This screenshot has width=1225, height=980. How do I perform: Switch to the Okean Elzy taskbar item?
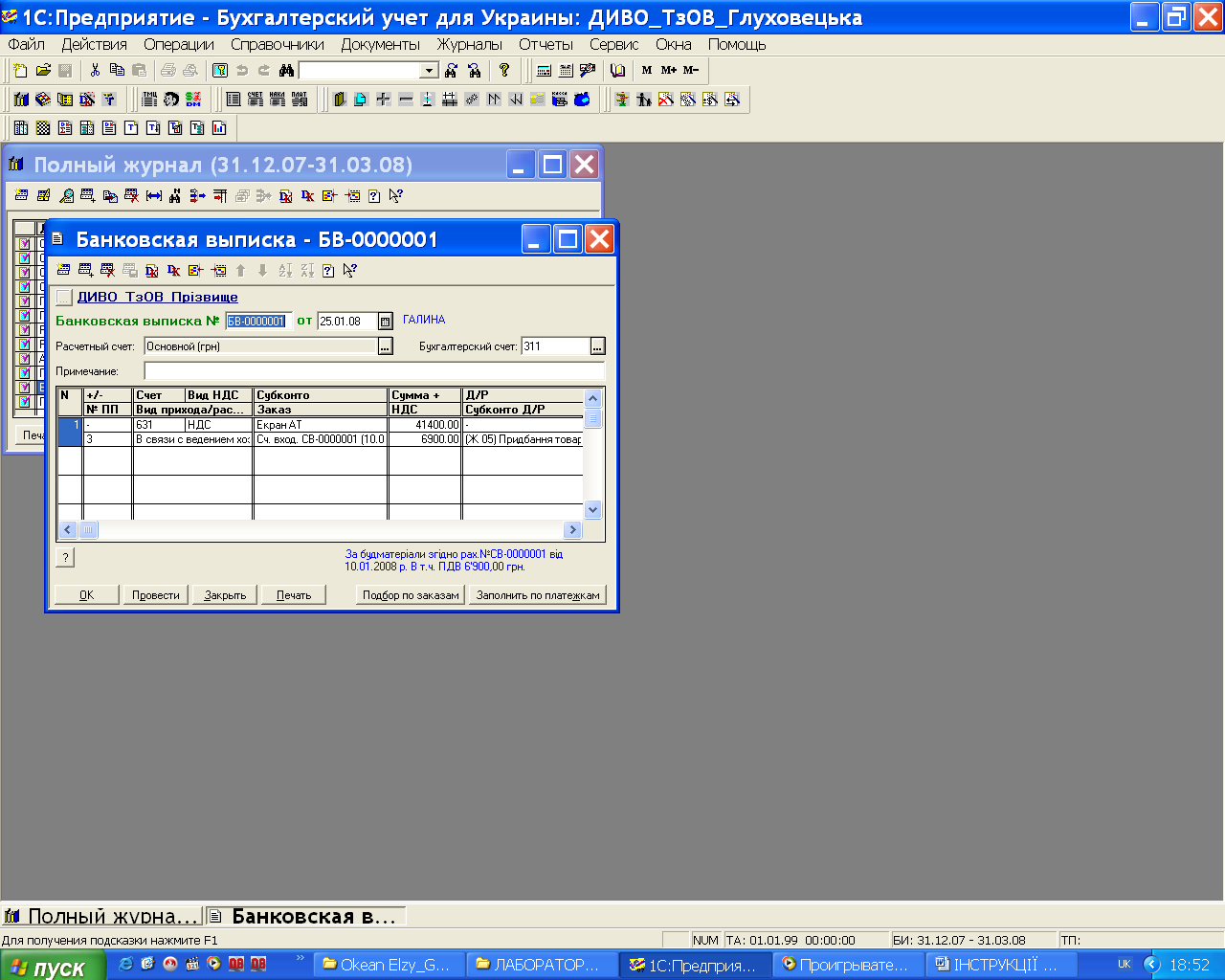[x=389, y=965]
